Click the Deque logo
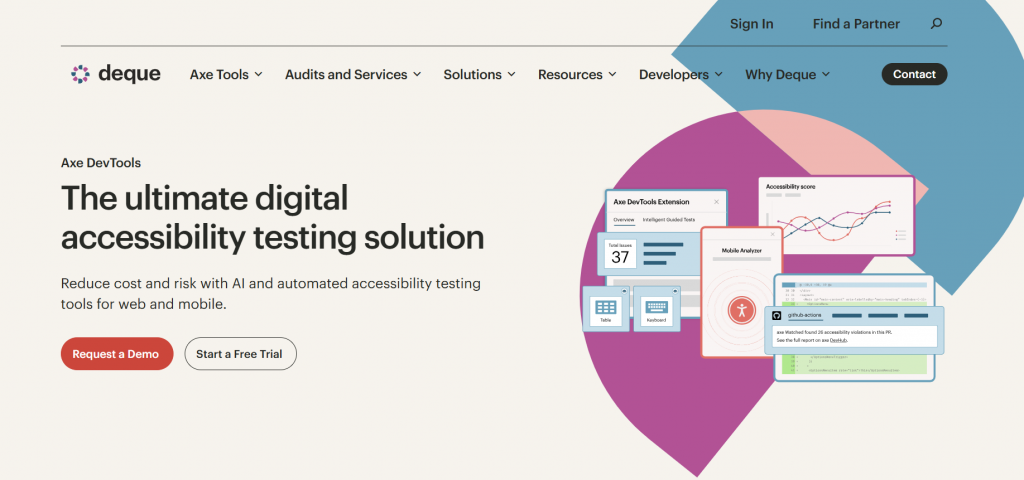The width and height of the screenshot is (1024, 480). tap(116, 74)
